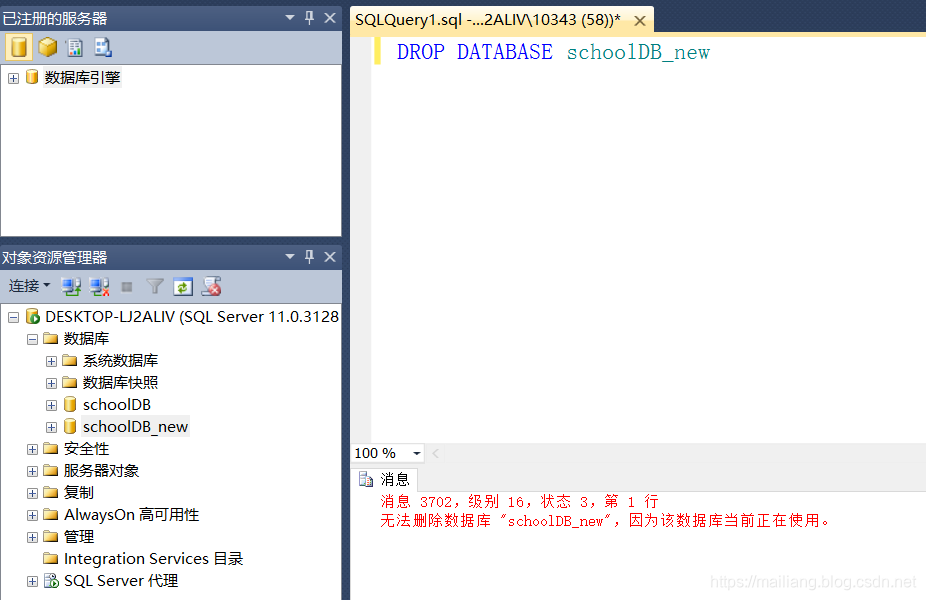Click the 无法删除数据库 error message line
Image resolution: width=926 pixels, height=600 pixels.
[605, 520]
